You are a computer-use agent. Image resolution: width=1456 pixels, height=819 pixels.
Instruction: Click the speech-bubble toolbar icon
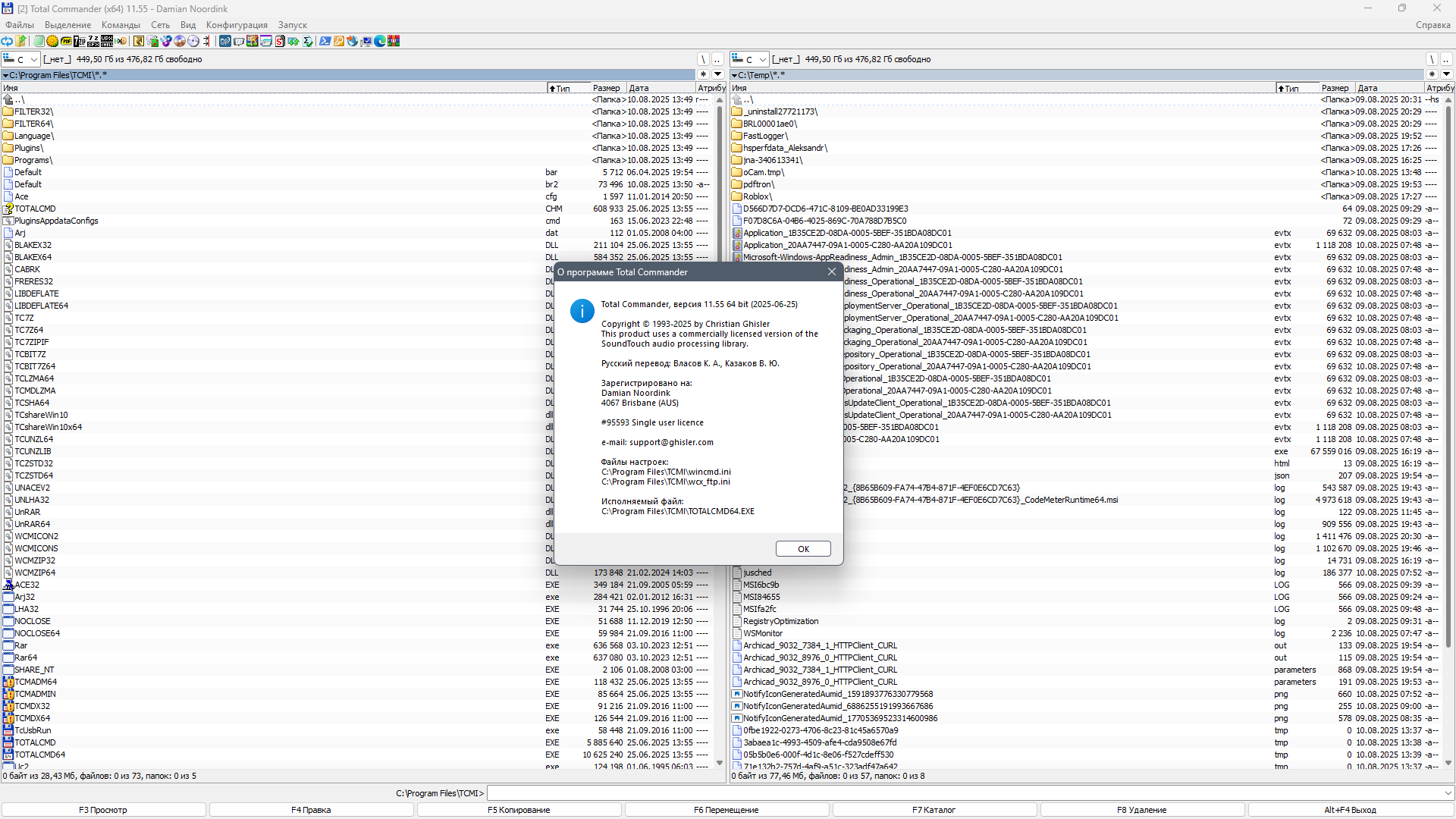point(239,41)
